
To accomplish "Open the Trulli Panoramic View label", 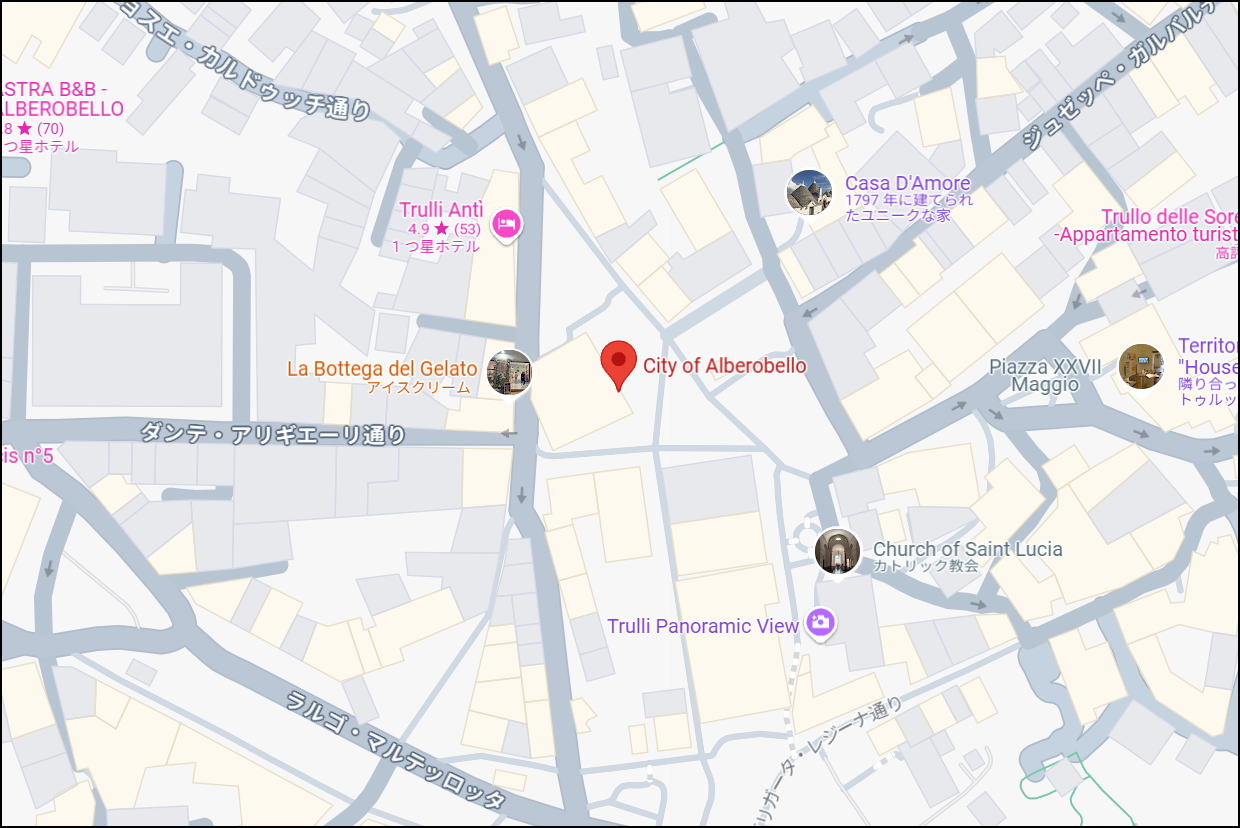I will [x=703, y=626].
